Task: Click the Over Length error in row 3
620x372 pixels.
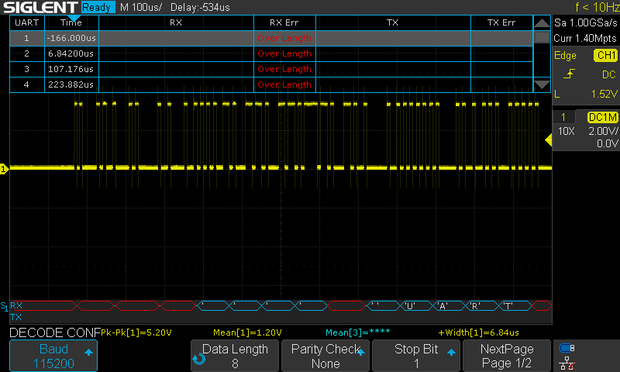Action: (x=284, y=69)
